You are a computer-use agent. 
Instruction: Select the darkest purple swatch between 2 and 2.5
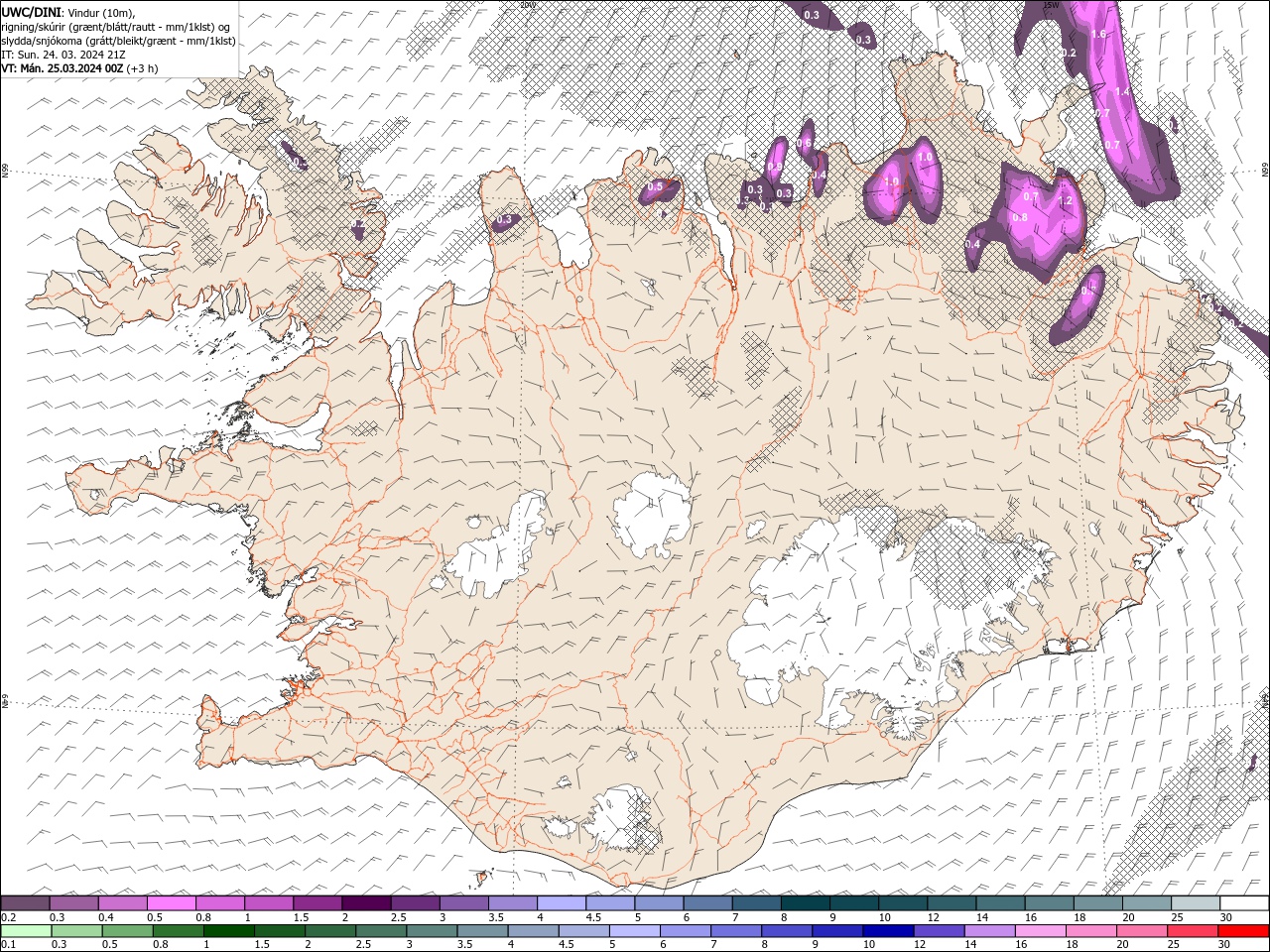click(365, 902)
